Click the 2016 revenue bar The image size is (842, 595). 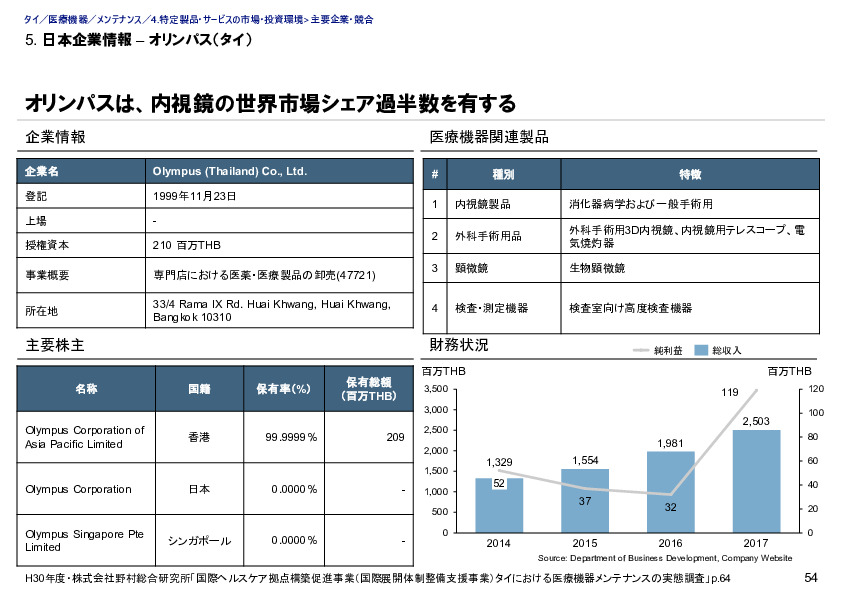(671, 492)
